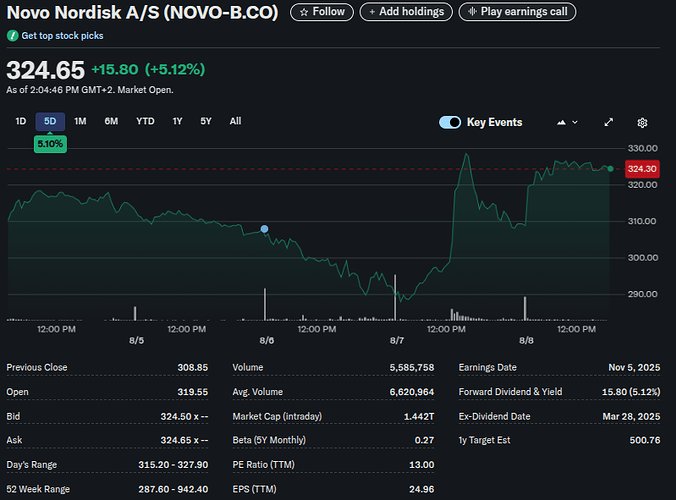Click the blue key event marker on chart
This screenshot has width=676, height=500.
(x=264, y=229)
